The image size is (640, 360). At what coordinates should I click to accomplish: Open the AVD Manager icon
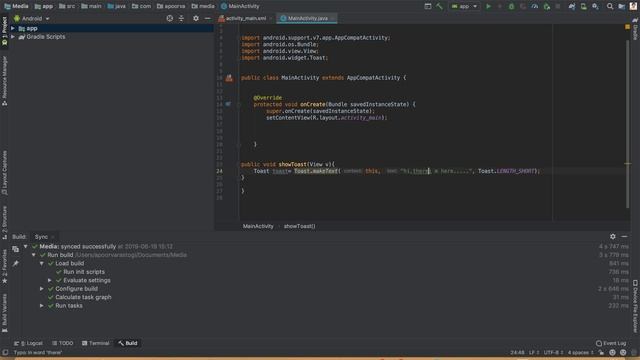pyautogui.click(x=583, y=6)
